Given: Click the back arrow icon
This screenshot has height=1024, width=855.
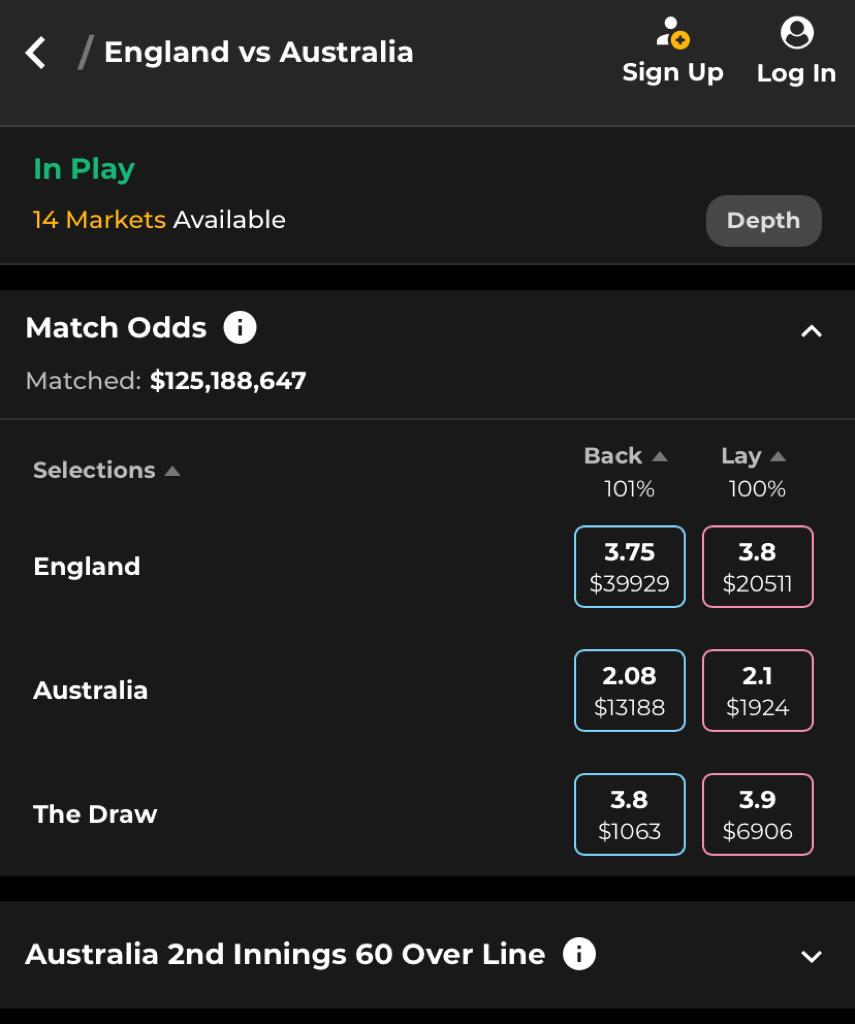Looking at the screenshot, I should 36,52.
